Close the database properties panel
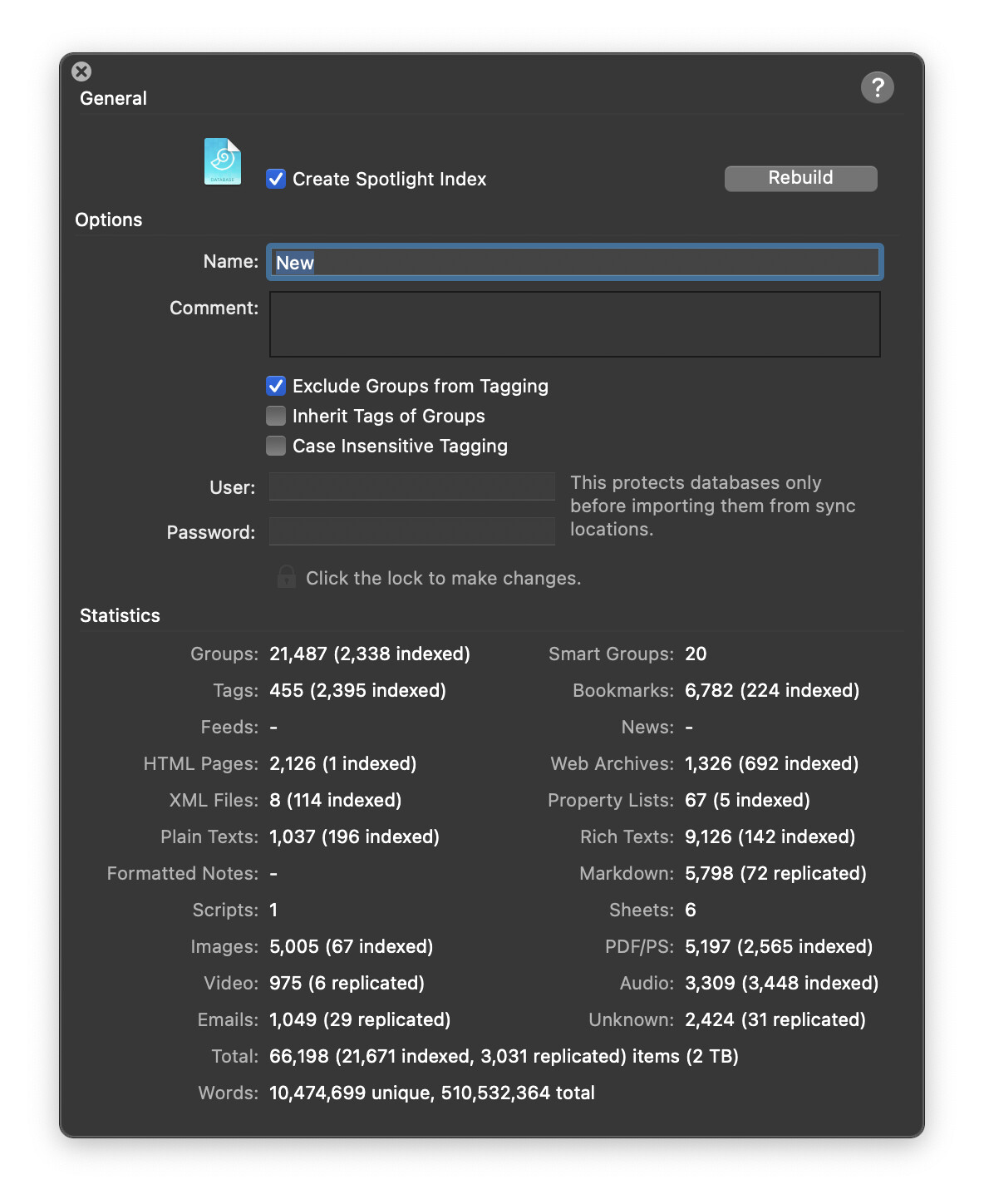Image resolution: width=984 pixels, height=1204 pixels. click(81, 72)
